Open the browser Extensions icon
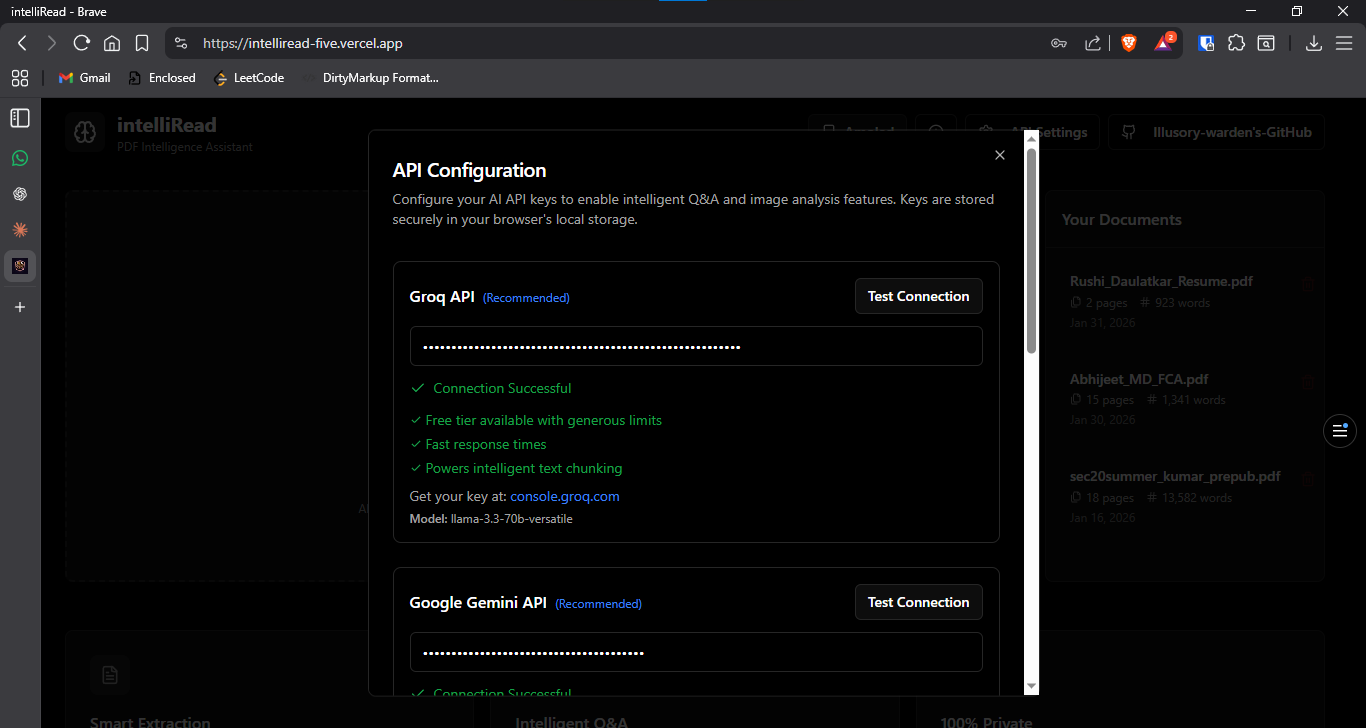Image resolution: width=1366 pixels, height=728 pixels. [x=1237, y=43]
